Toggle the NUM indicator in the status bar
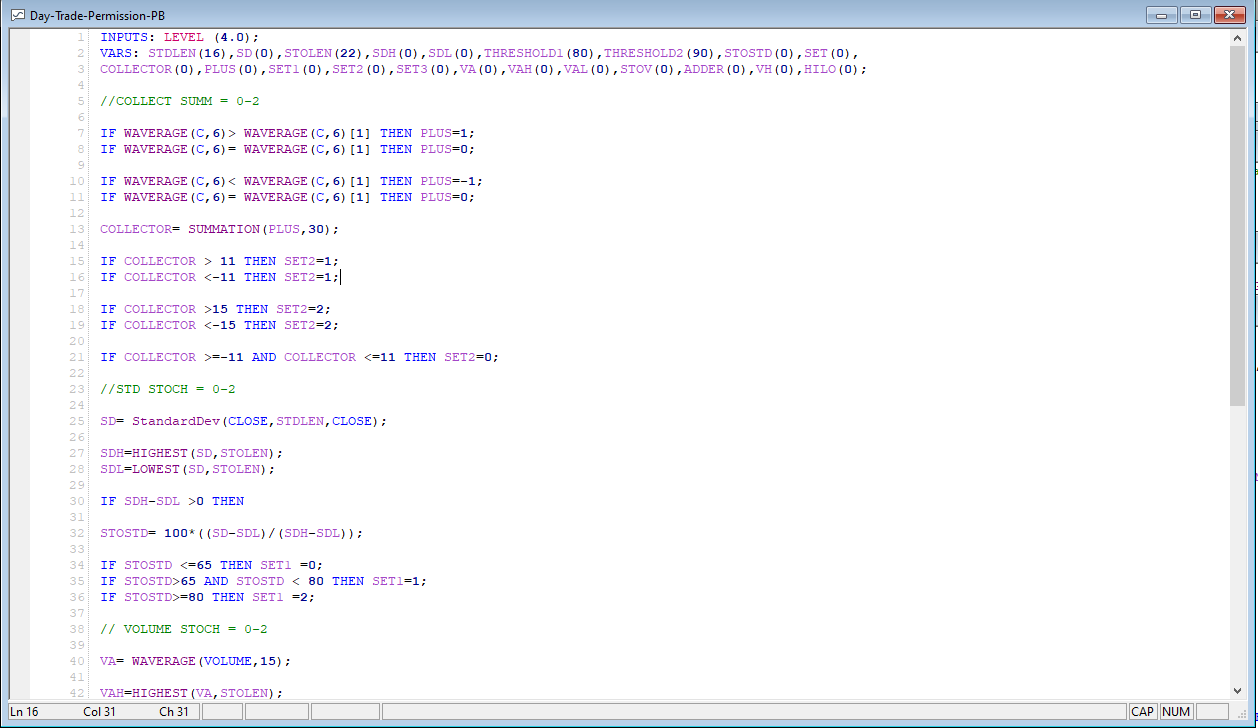 pos(1176,711)
